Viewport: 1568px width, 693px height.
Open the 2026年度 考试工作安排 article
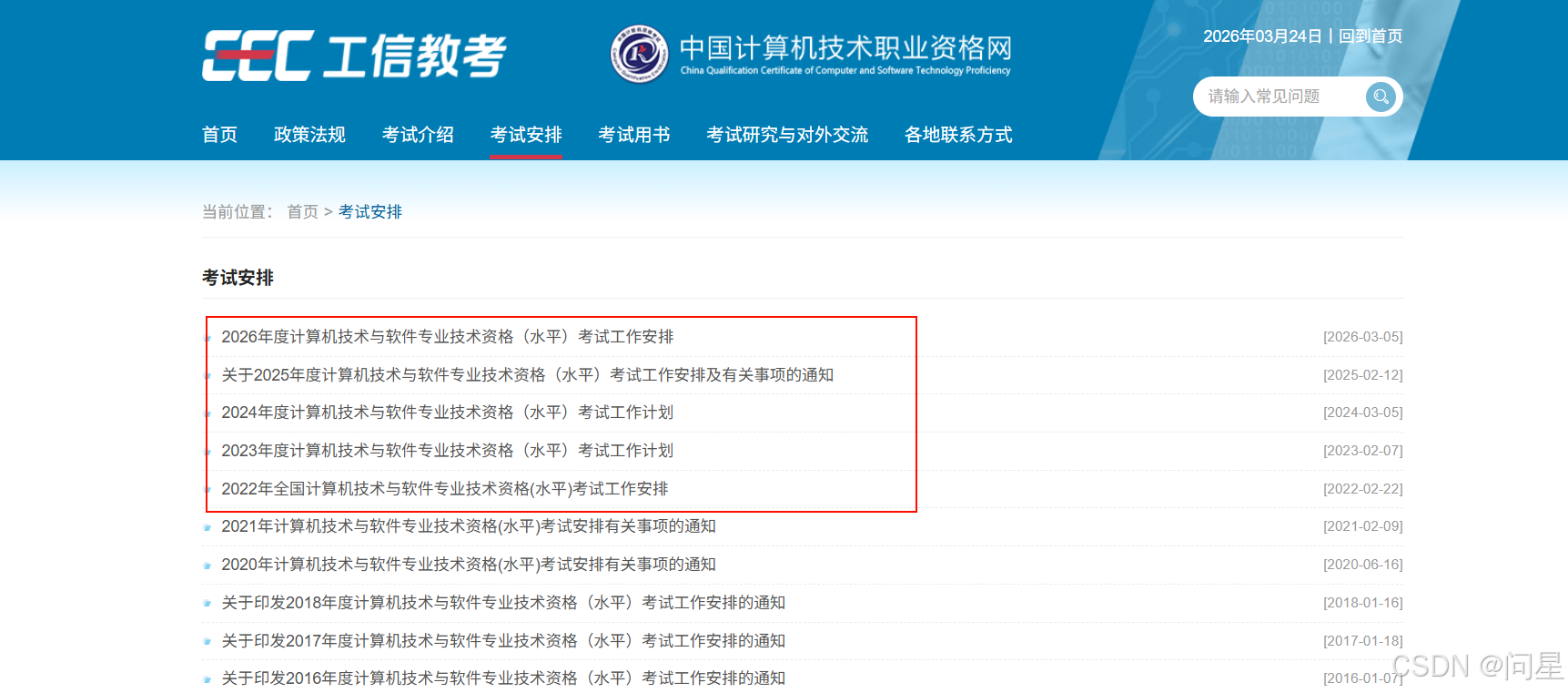pyautogui.click(x=448, y=337)
